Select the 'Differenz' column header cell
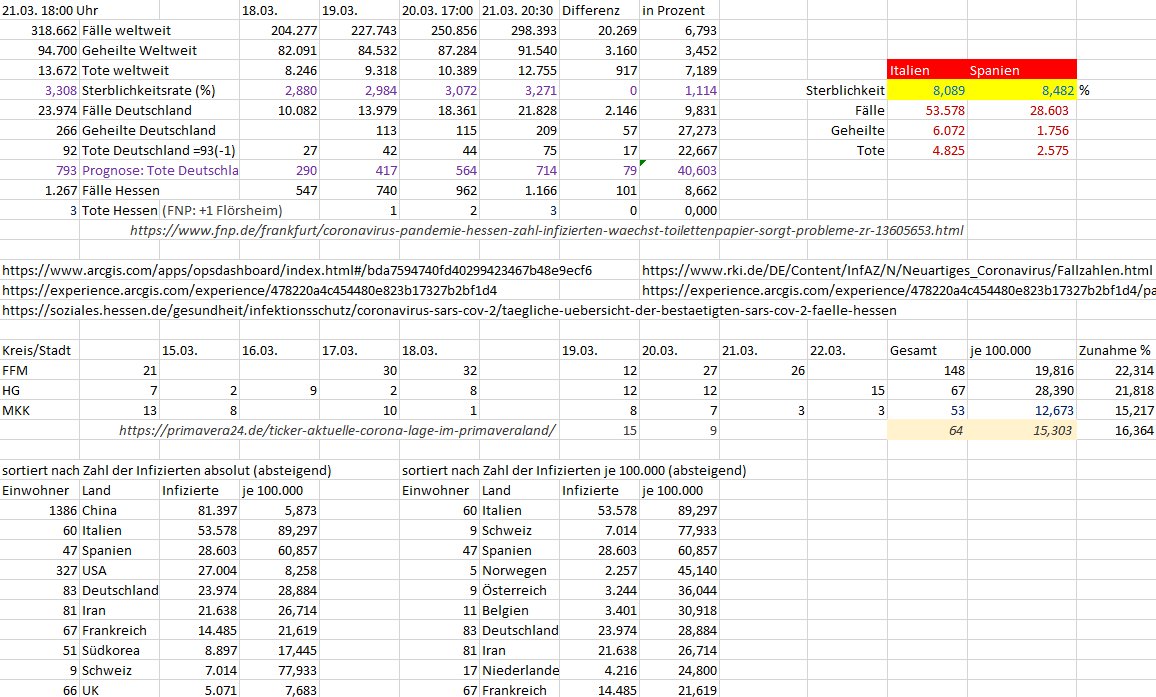The image size is (1156, 697). [599, 11]
